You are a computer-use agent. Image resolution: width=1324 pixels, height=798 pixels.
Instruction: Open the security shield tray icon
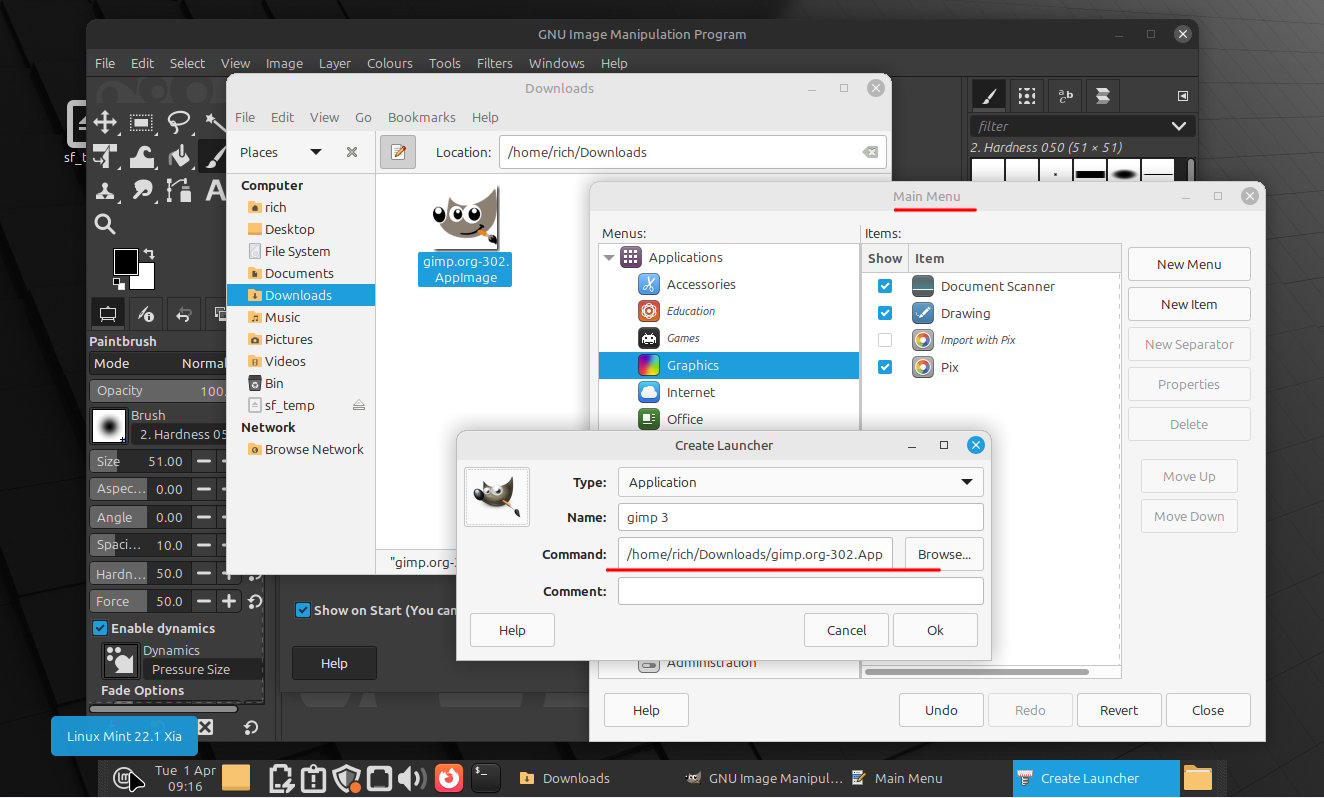point(346,778)
